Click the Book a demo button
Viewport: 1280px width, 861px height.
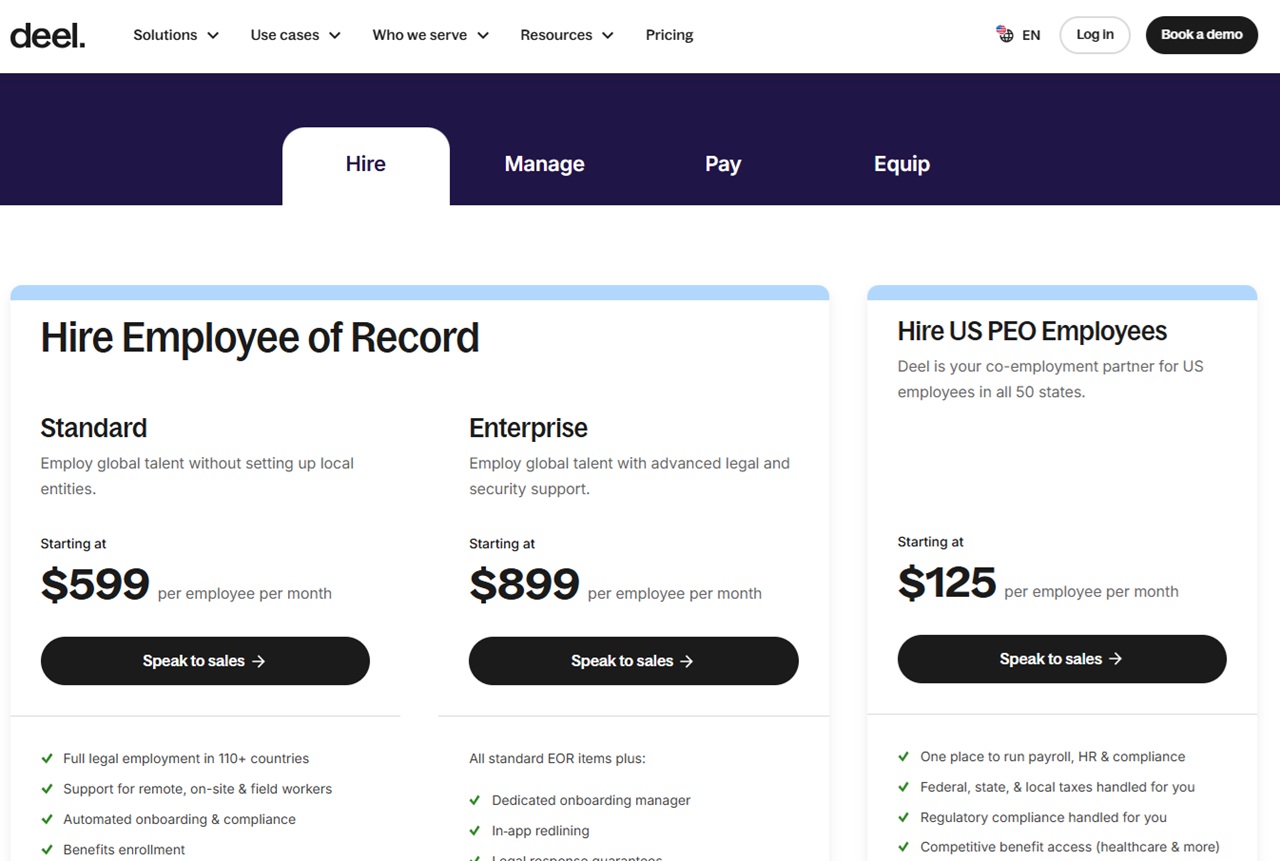point(1201,35)
